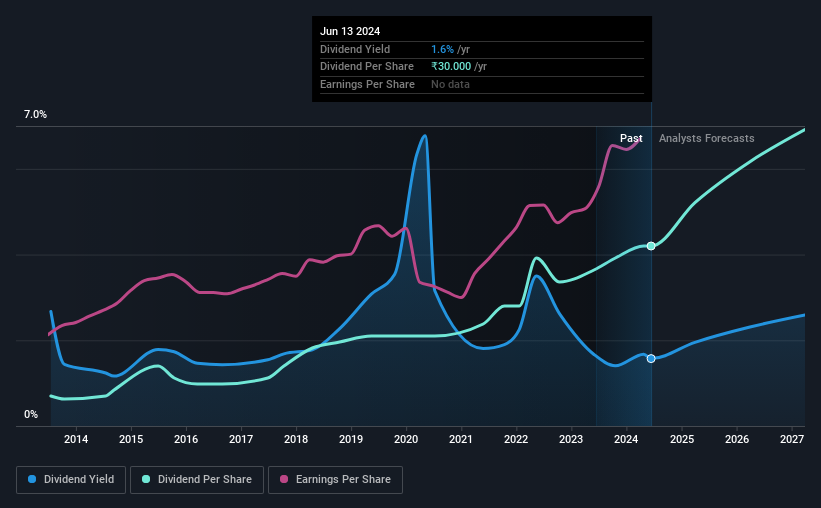Toggle the Earnings Per Share legend button
The height and width of the screenshot is (508, 821).
tap(335, 480)
